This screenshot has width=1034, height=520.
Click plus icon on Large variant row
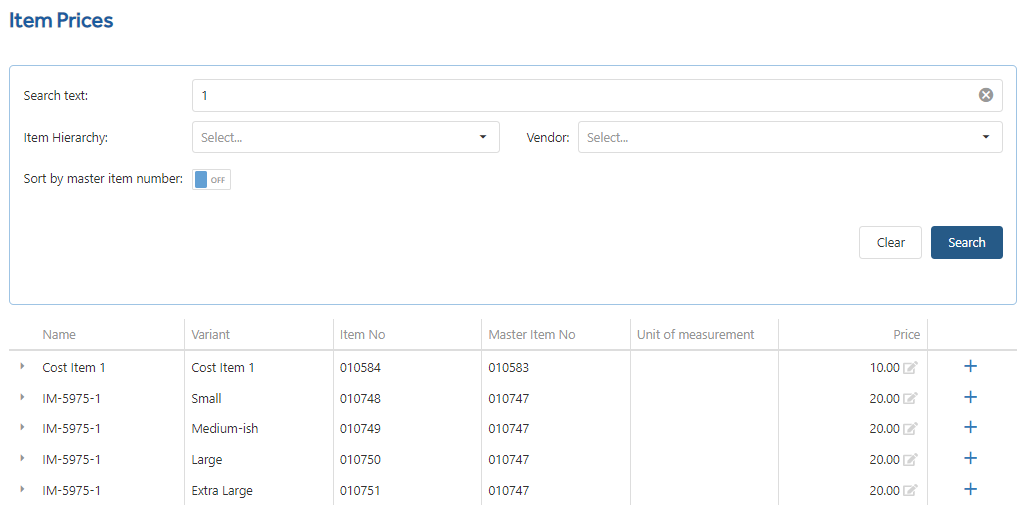(970, 458)
